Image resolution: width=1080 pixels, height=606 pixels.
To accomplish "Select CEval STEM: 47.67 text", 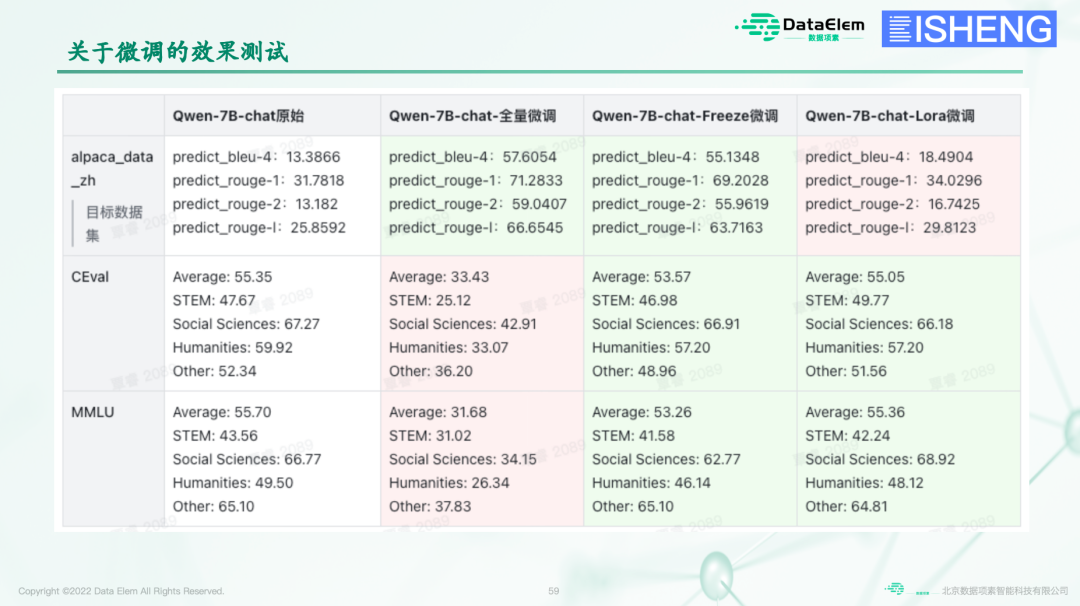I will pos(214,300).
